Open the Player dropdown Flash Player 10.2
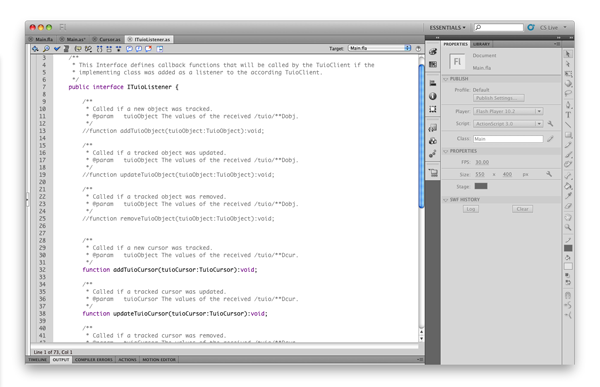The height and width of the screenshot is (387, 600). tap(508, 111)
